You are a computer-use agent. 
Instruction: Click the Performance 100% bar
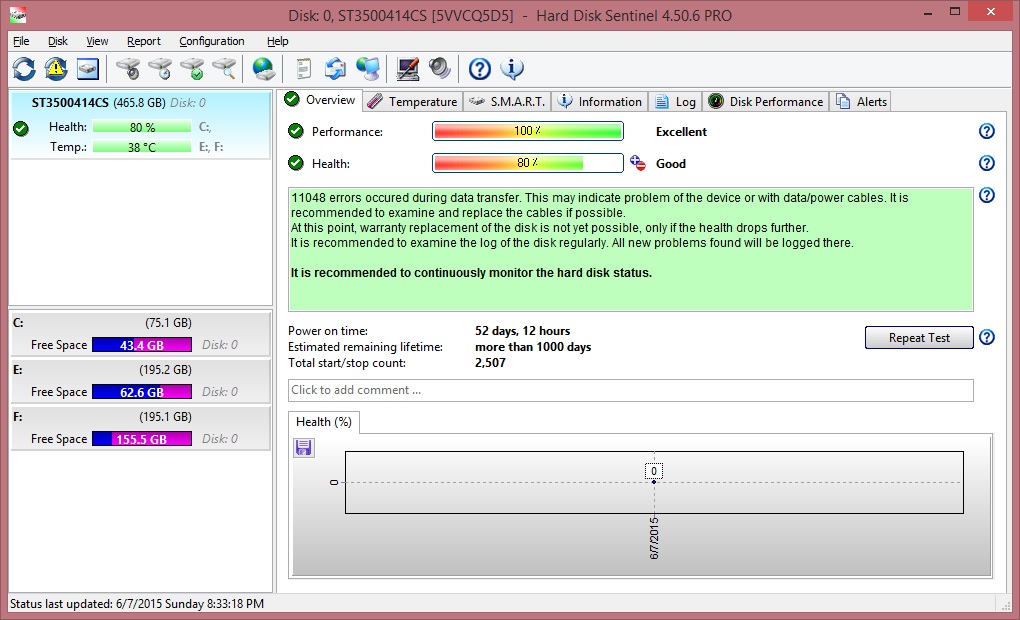(x=528, y=131)
